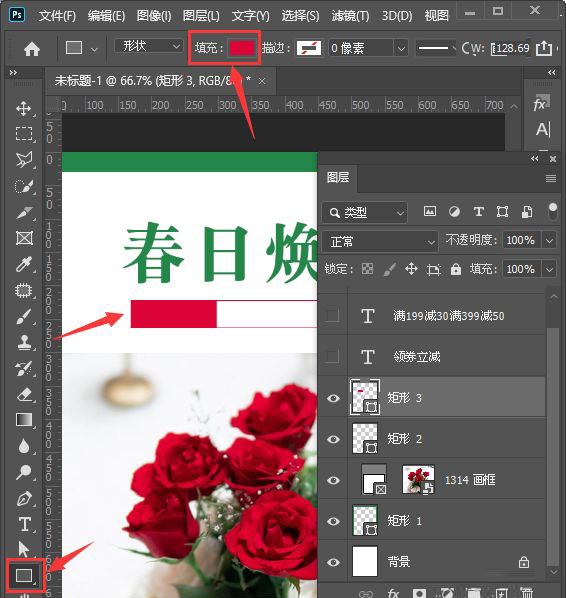Filter layers by shape kind
Screen dimensions: 566x598
pyautogui.click(x=502, y=211)
